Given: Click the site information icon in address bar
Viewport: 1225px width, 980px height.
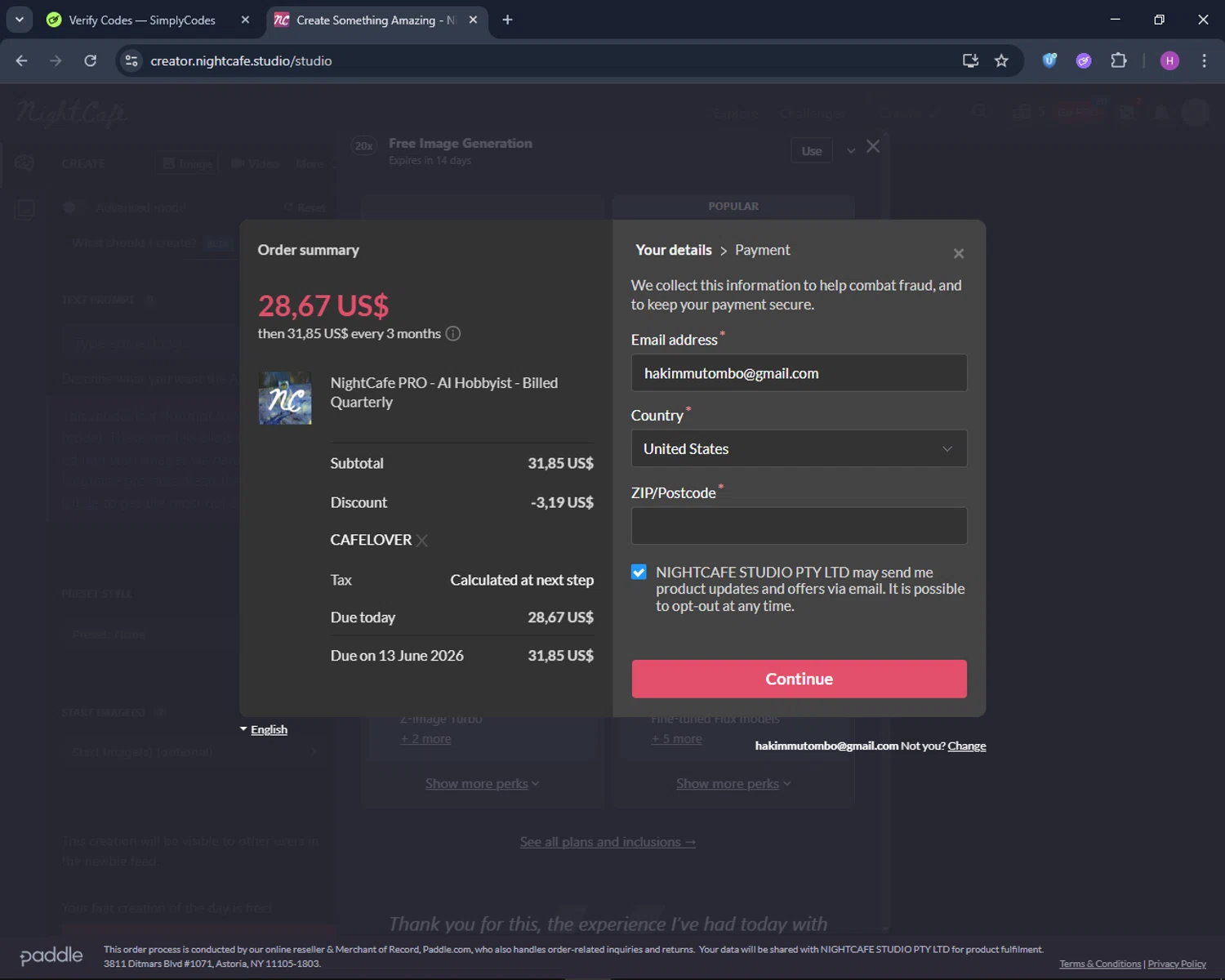Looking at the screenshot, I should (x=131, y=60).
